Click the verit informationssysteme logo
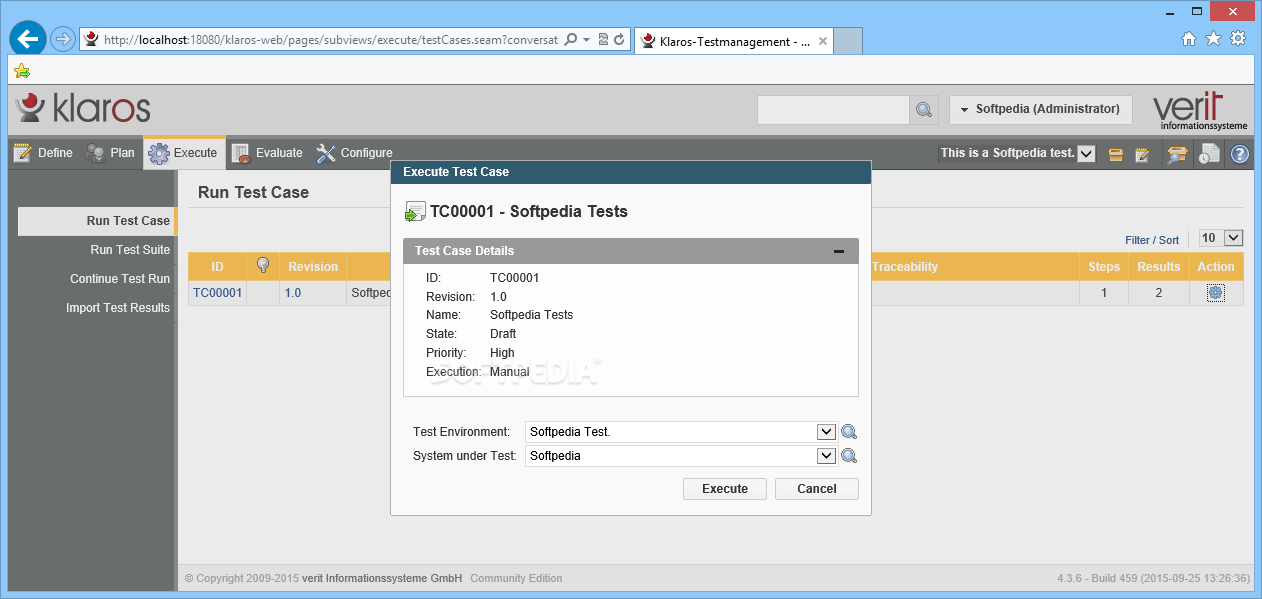Viewport: 1262px width, 599px height. [x=1200, y=110]
